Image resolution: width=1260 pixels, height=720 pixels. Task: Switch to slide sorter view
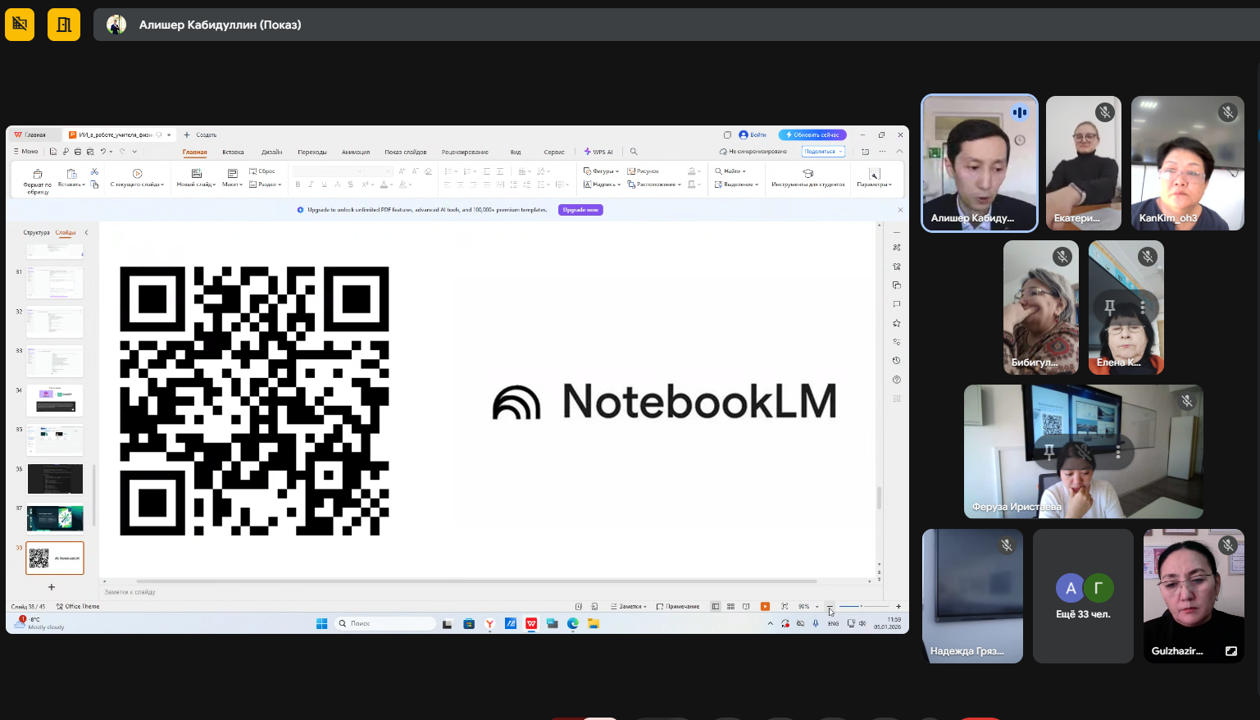click(x=731, y=607)
